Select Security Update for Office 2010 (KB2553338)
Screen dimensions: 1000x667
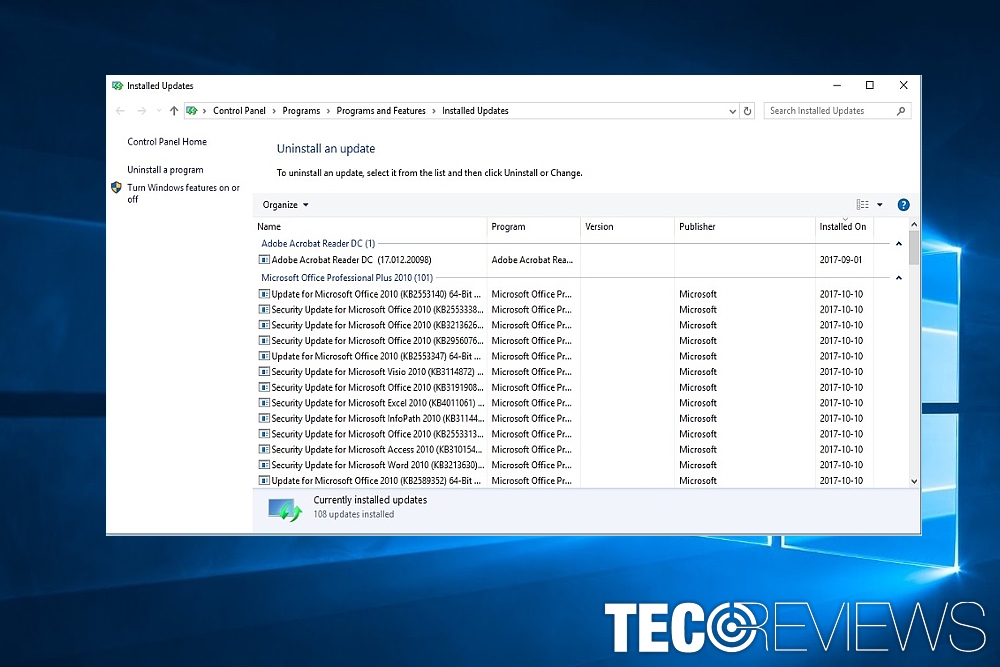378,309
